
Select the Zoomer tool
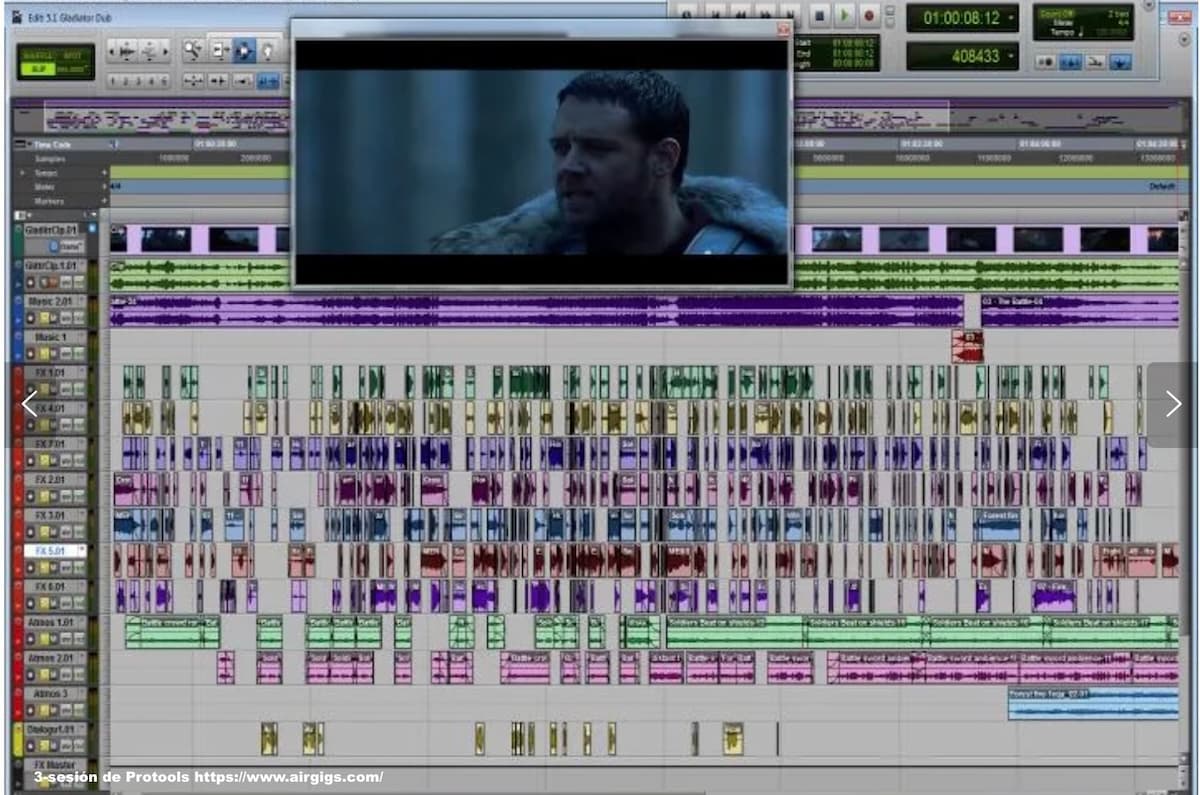tap(192, 50)
